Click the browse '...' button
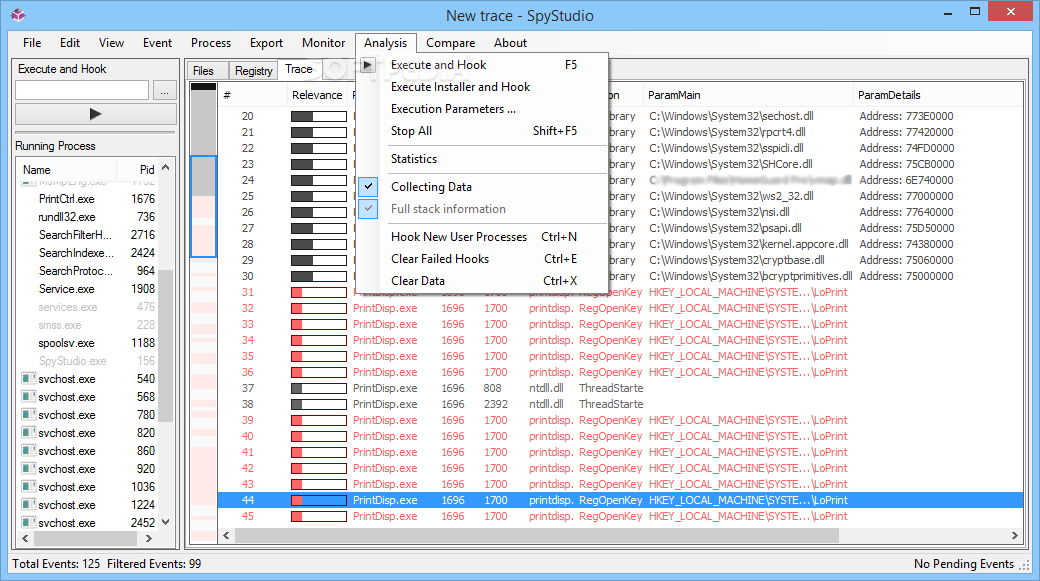 tap(164, 91)
